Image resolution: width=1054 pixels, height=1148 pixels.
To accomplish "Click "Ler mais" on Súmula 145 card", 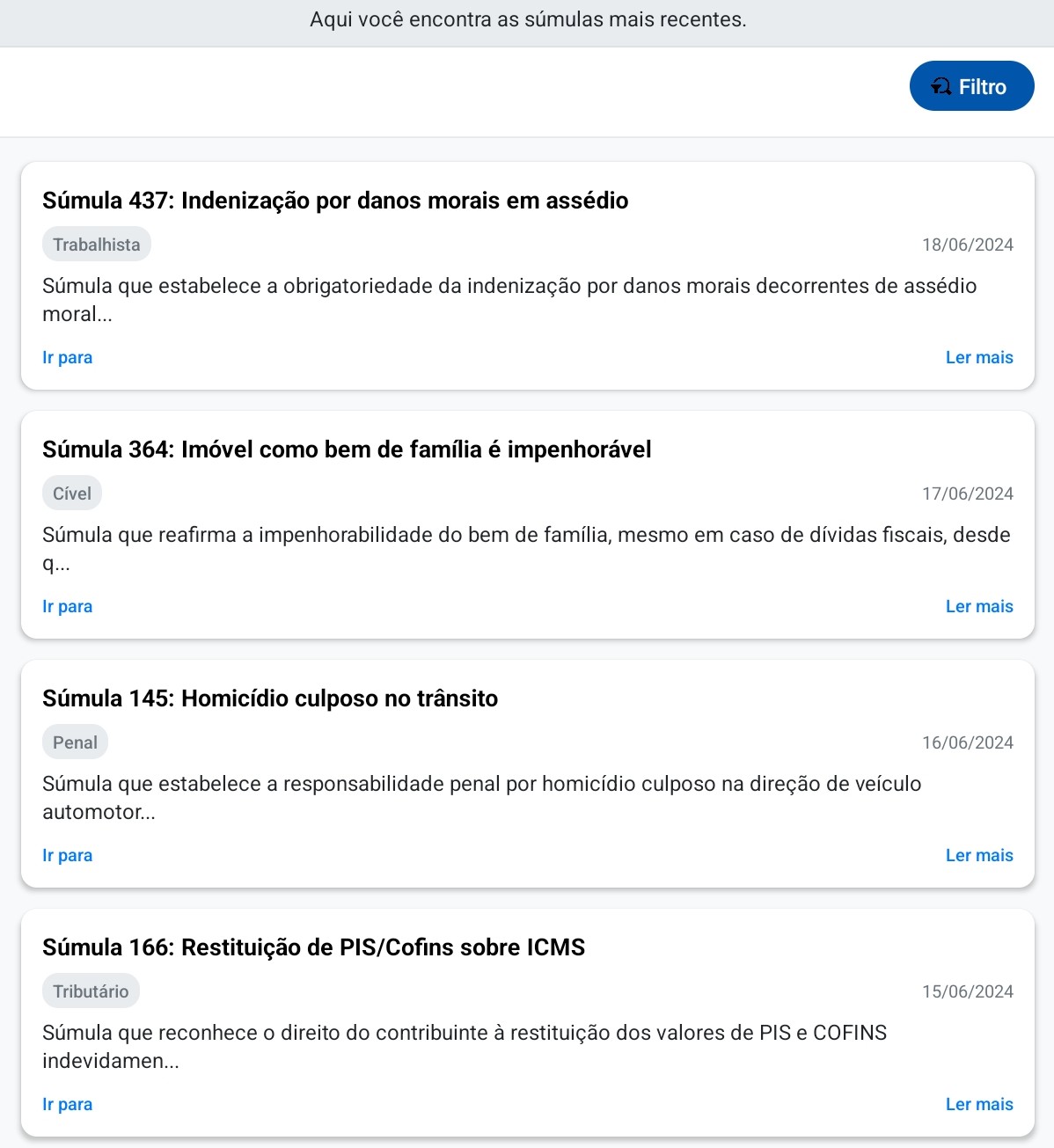I will coord(979,856).
